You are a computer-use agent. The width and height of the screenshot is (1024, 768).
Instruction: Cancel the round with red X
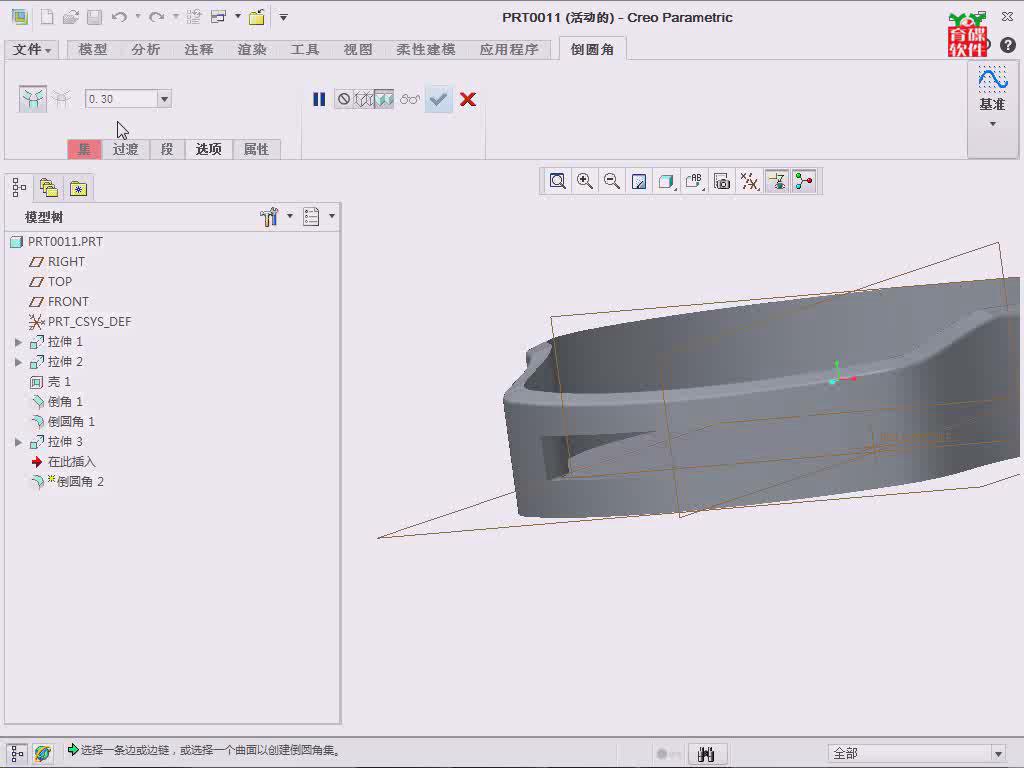(x=468, y=99)
